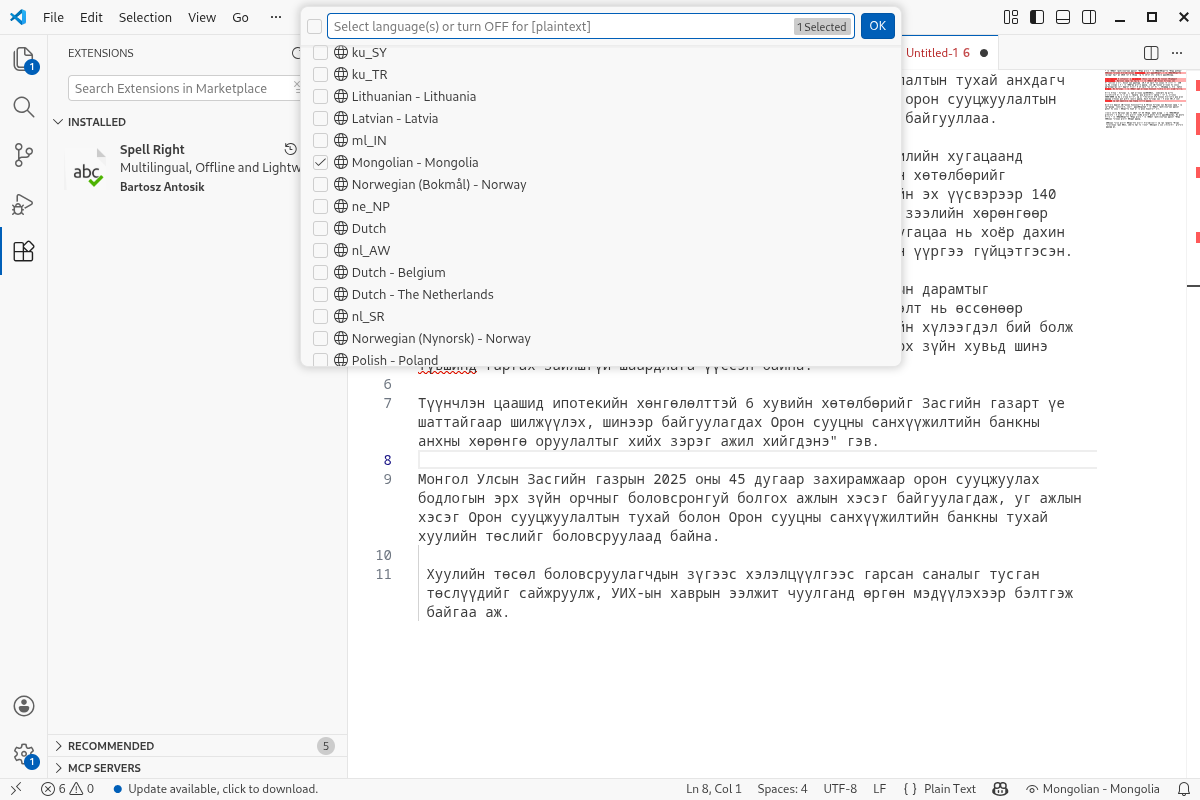The image size is (1200, 800).
Task: Open the File menu
Action: coord(52,17)
